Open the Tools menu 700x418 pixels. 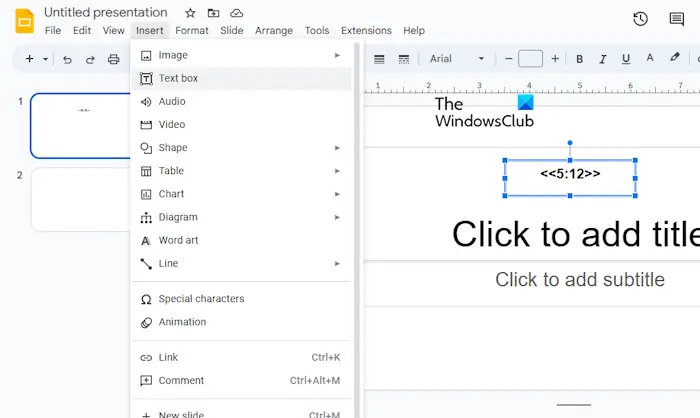coord(317,30)
